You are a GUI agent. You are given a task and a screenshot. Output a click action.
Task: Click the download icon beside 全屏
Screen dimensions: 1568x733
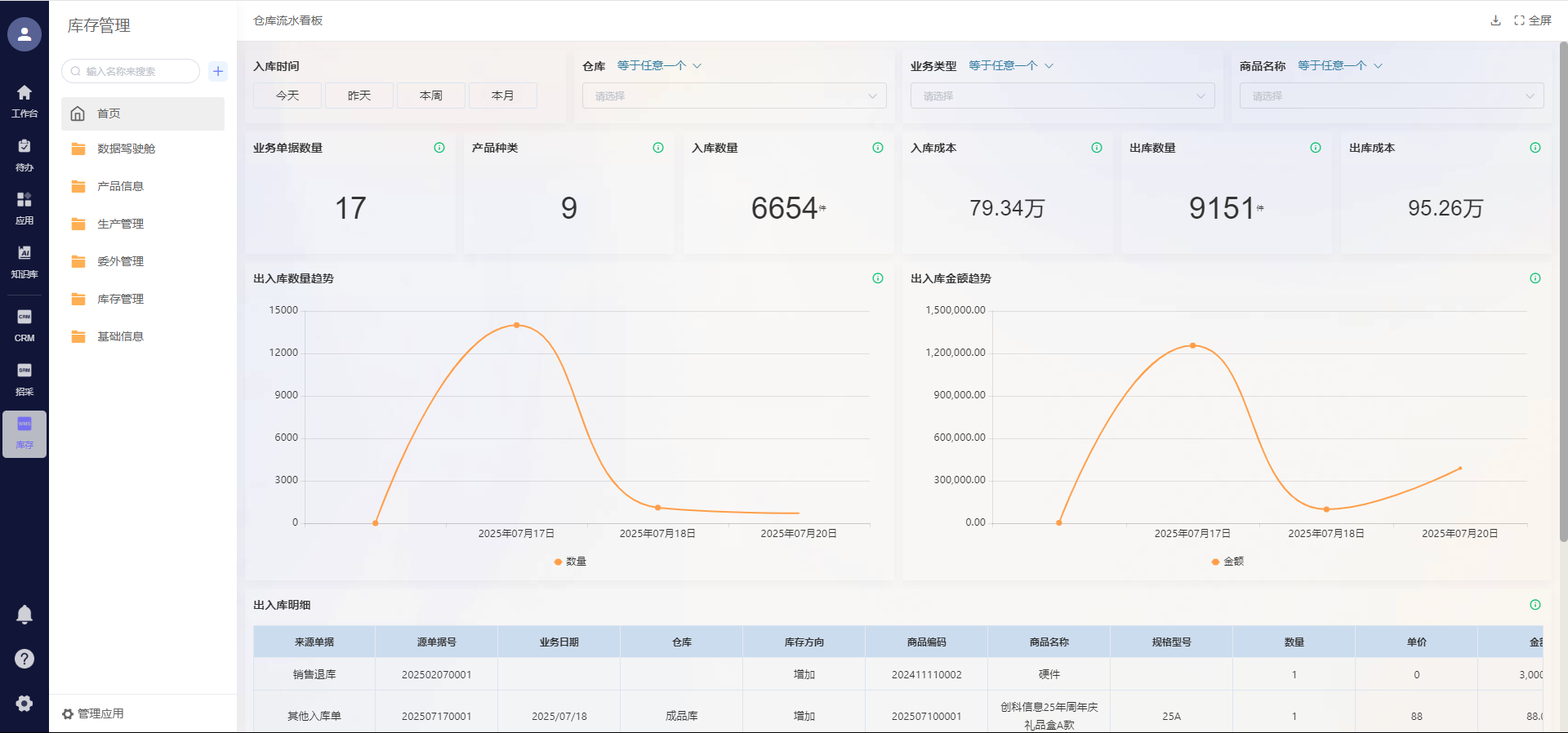[x=1495, y=20]
